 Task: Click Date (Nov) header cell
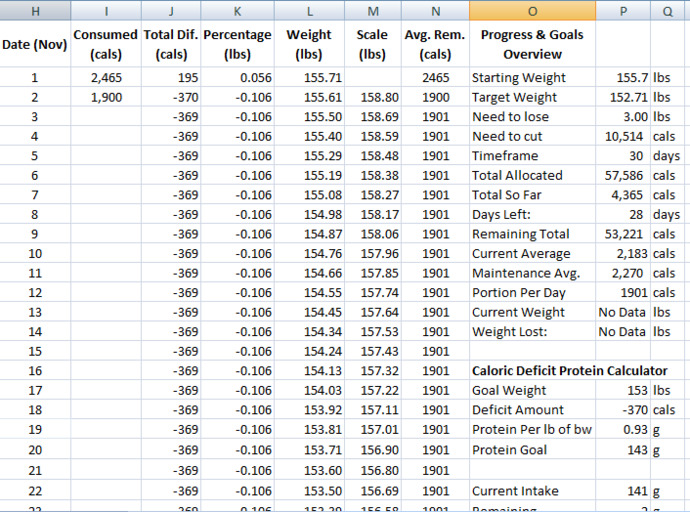35,44
